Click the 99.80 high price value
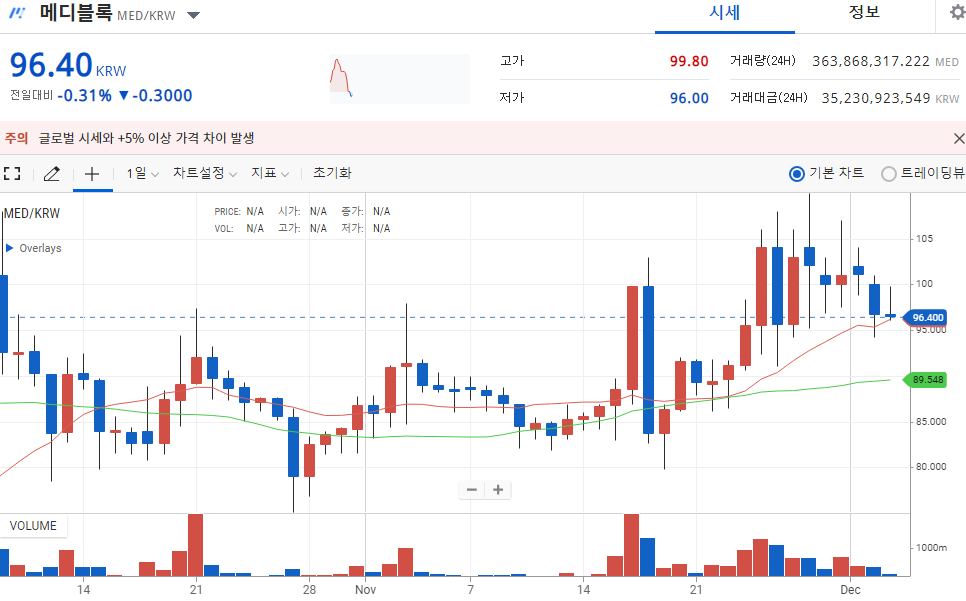Screen dimensions: 966x601 point(689,62)
